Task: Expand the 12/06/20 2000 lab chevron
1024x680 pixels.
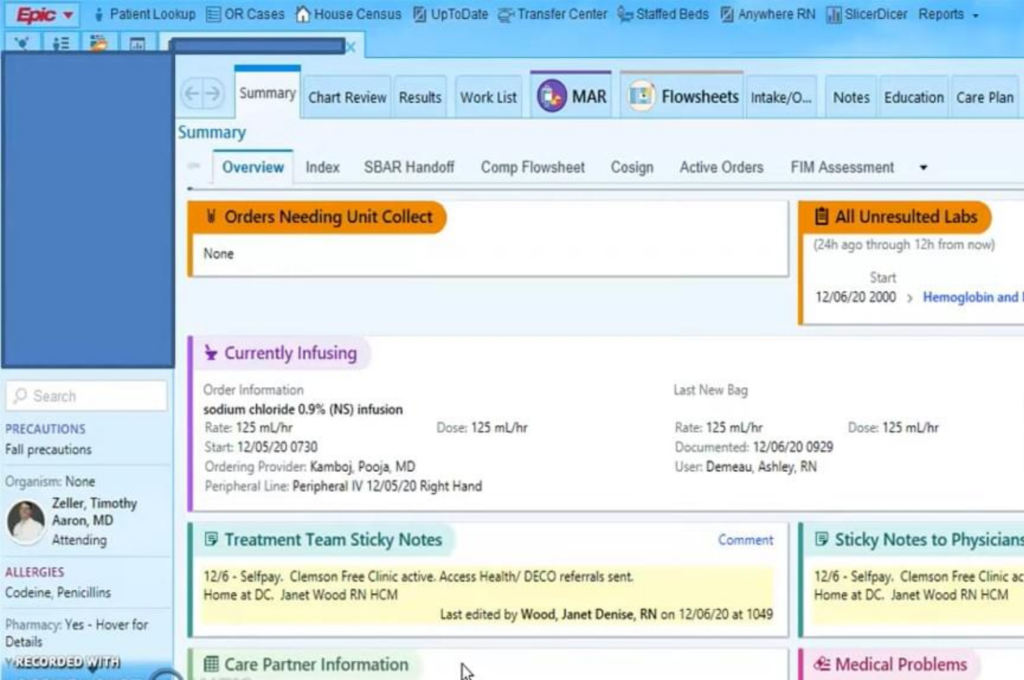Action: click(910, 298)
